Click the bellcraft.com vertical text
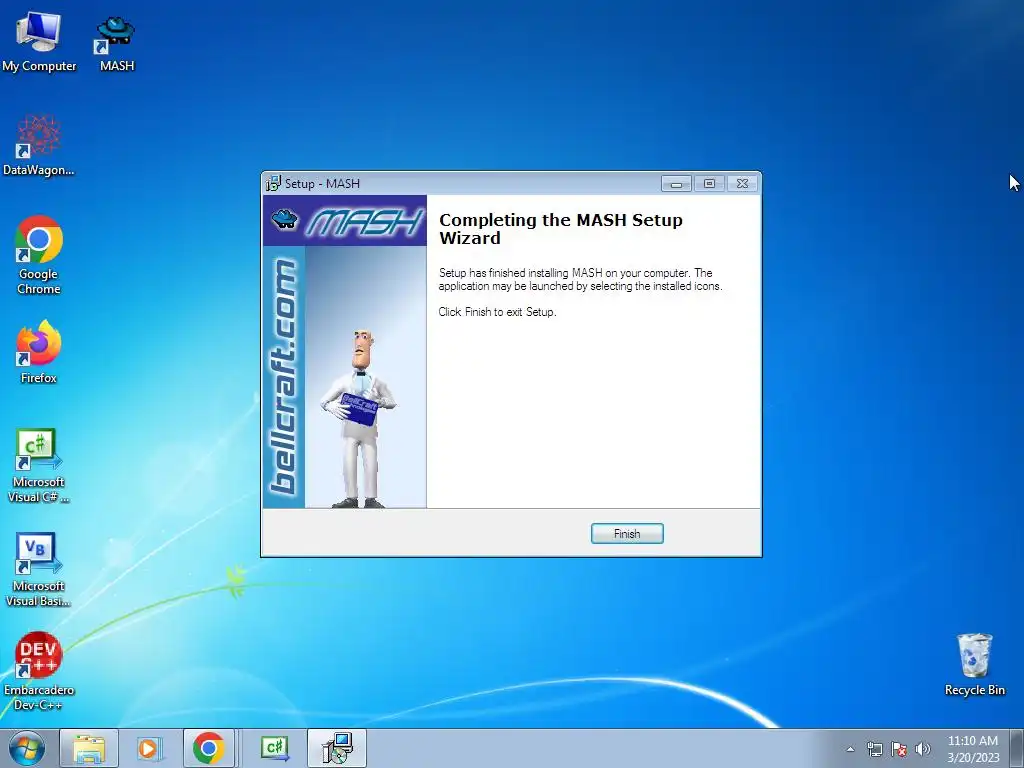The image size is (1024, 768). (283, 377)
